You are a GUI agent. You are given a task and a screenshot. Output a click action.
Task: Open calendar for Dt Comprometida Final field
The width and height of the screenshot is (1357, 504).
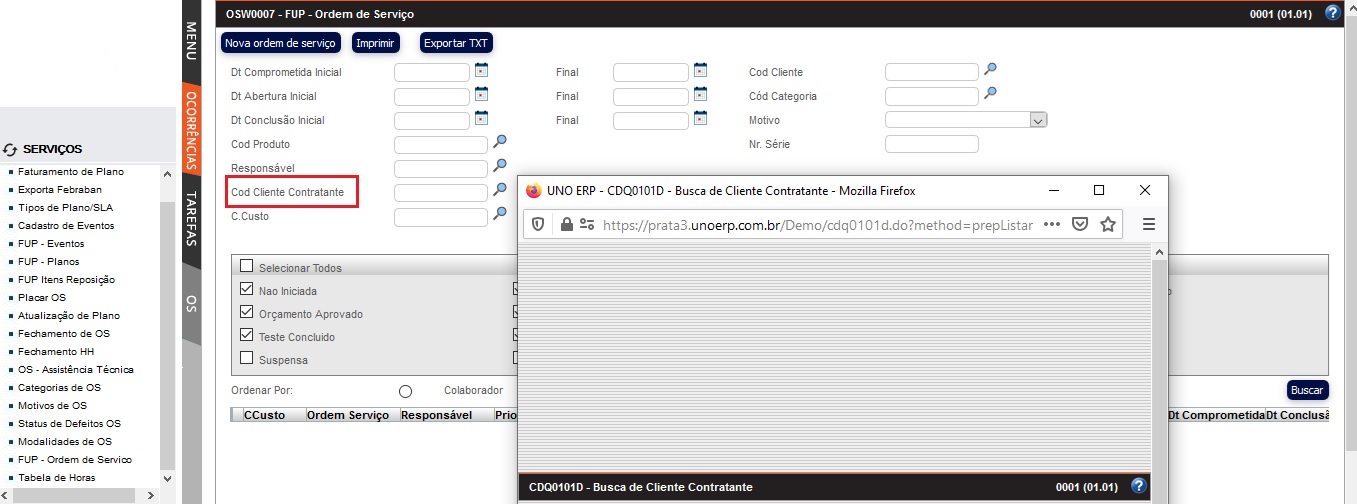(x=700, y=71)
